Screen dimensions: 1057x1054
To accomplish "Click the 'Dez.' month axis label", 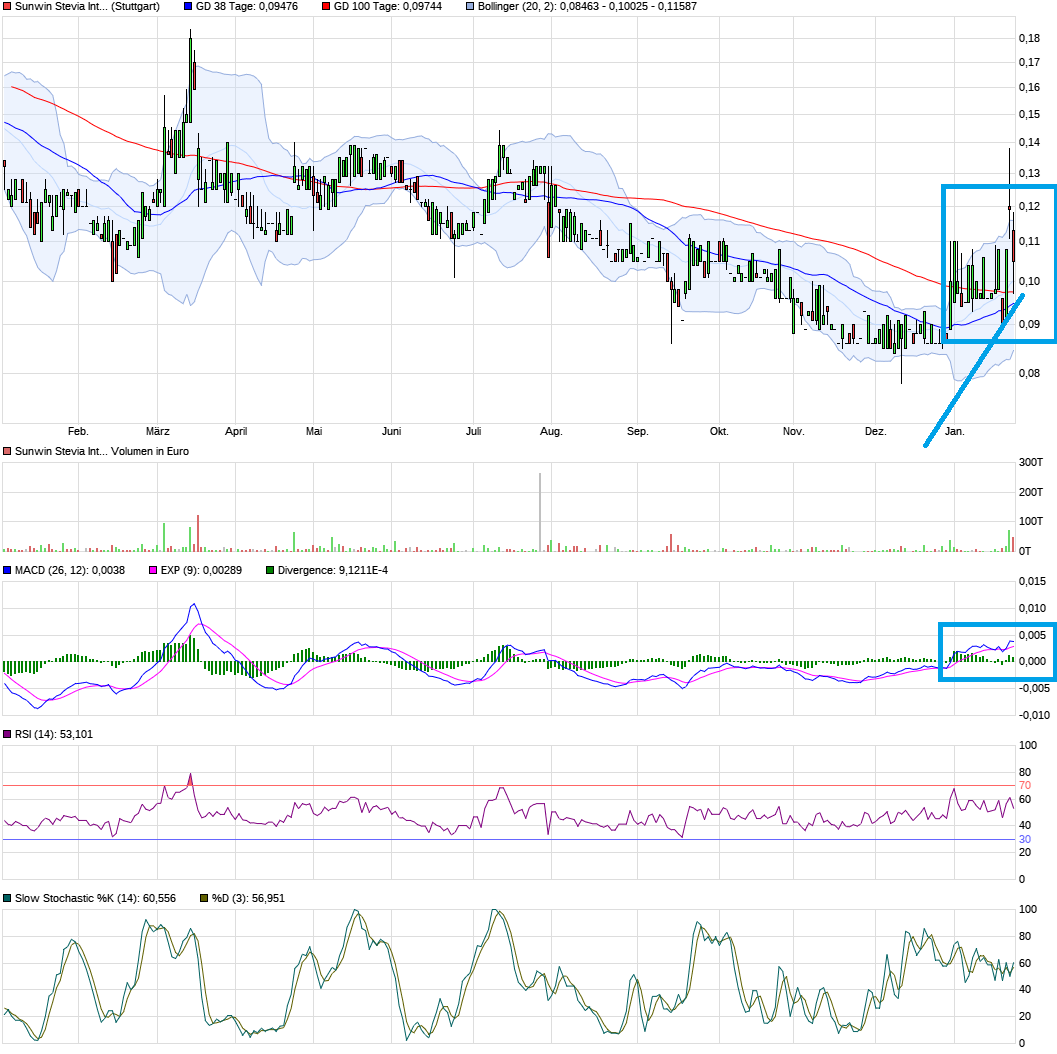I will coord(876,431).
